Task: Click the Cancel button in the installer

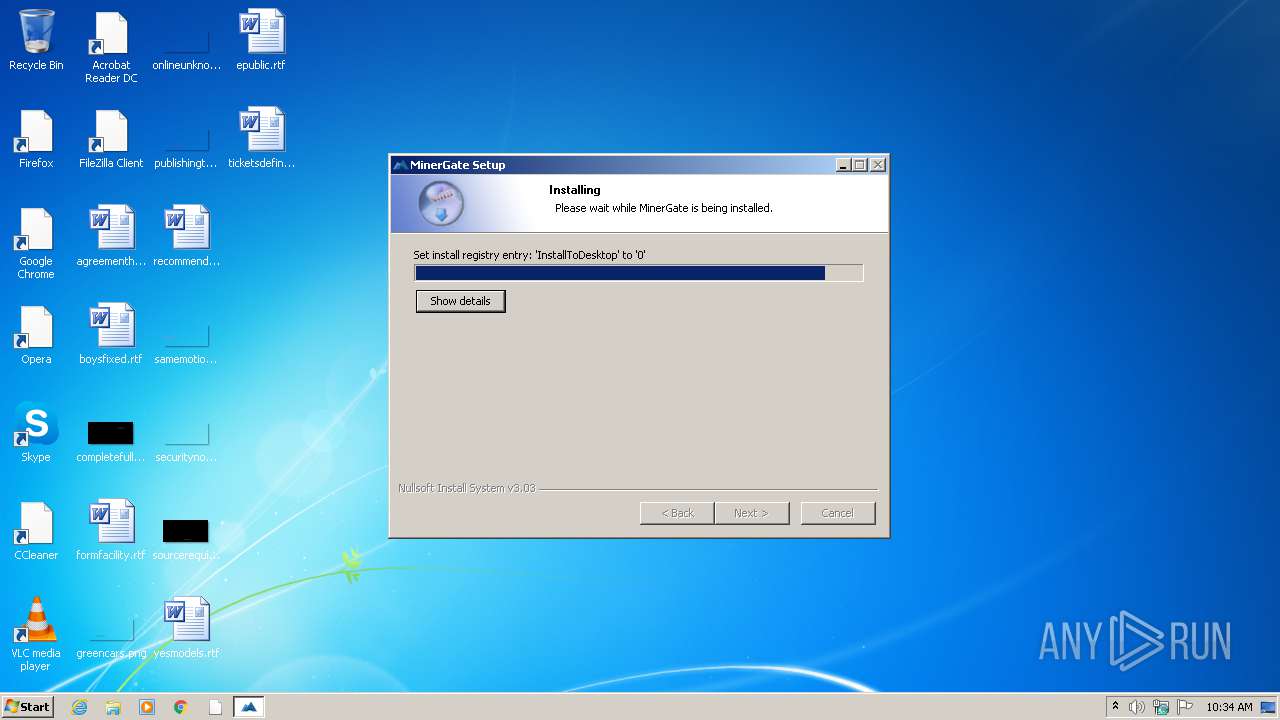Action: pyautogui.click(x=838, y=513)
